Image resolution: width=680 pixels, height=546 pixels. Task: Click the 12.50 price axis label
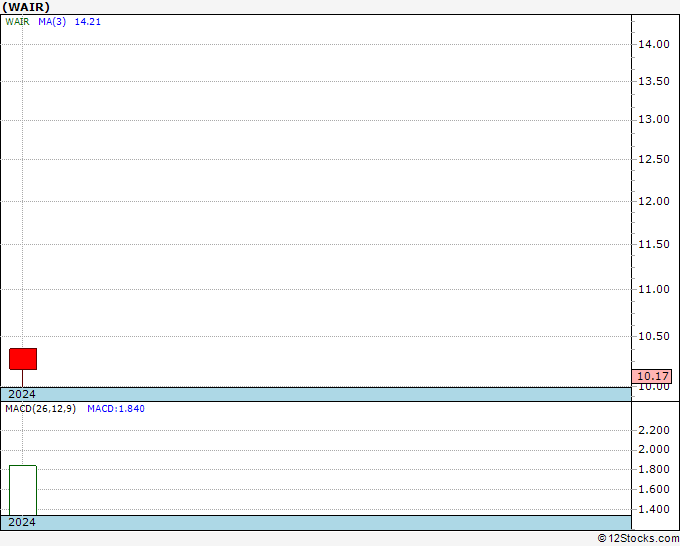point(654,159)
